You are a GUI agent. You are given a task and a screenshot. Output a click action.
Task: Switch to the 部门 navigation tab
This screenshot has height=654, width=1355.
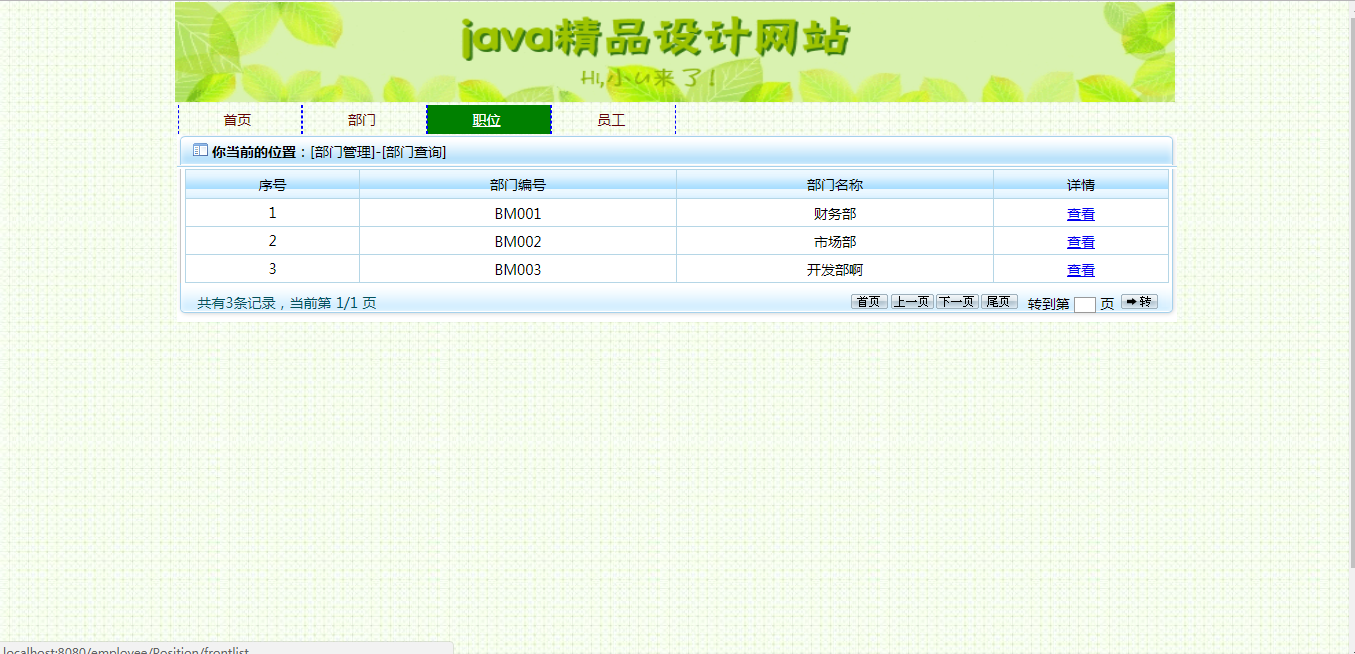click(362, 120)
